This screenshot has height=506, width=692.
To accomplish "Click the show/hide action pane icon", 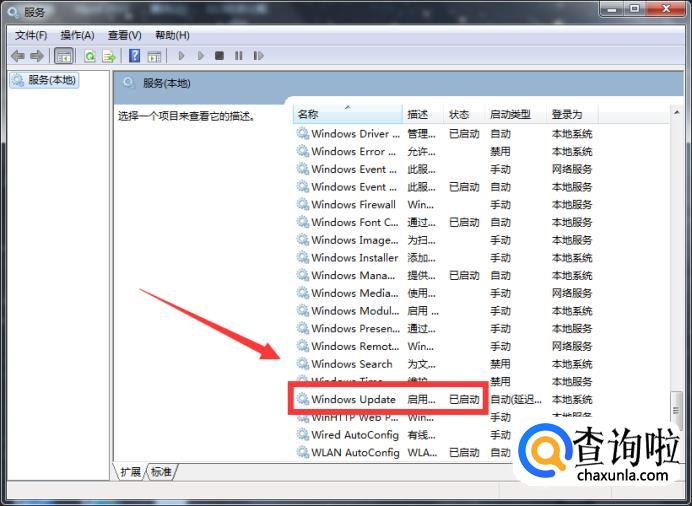I will (154, 56).
